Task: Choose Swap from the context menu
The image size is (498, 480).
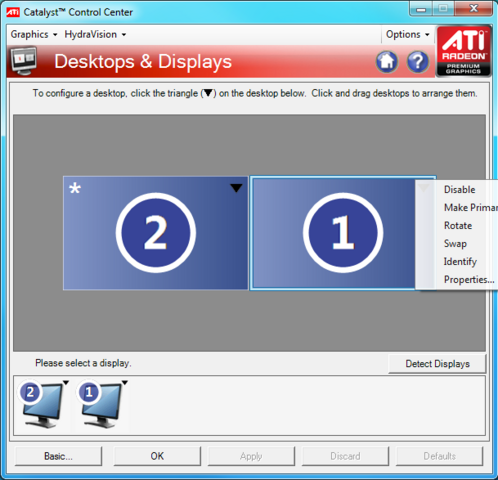Action: coord(455,244)
